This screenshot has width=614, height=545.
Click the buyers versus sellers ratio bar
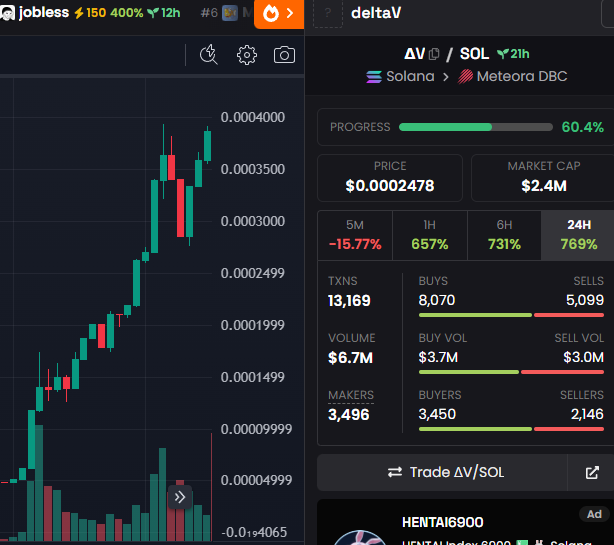[511, 429]
